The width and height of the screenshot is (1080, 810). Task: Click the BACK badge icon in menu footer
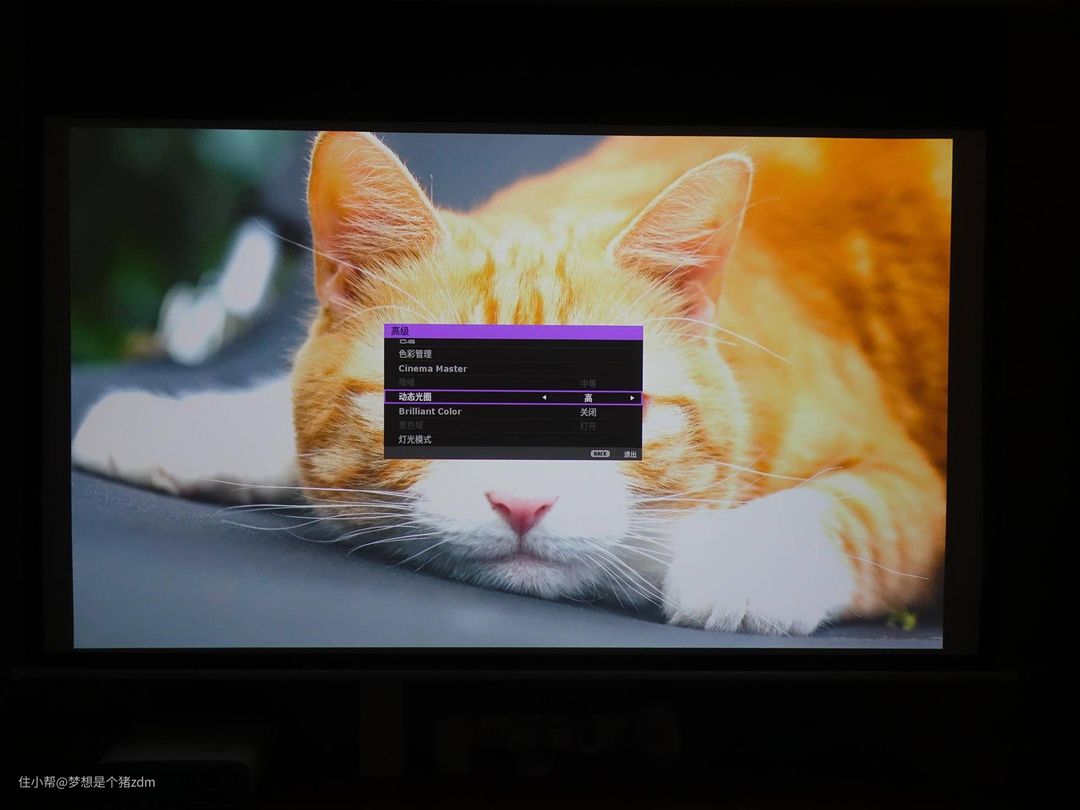[600, 453]
